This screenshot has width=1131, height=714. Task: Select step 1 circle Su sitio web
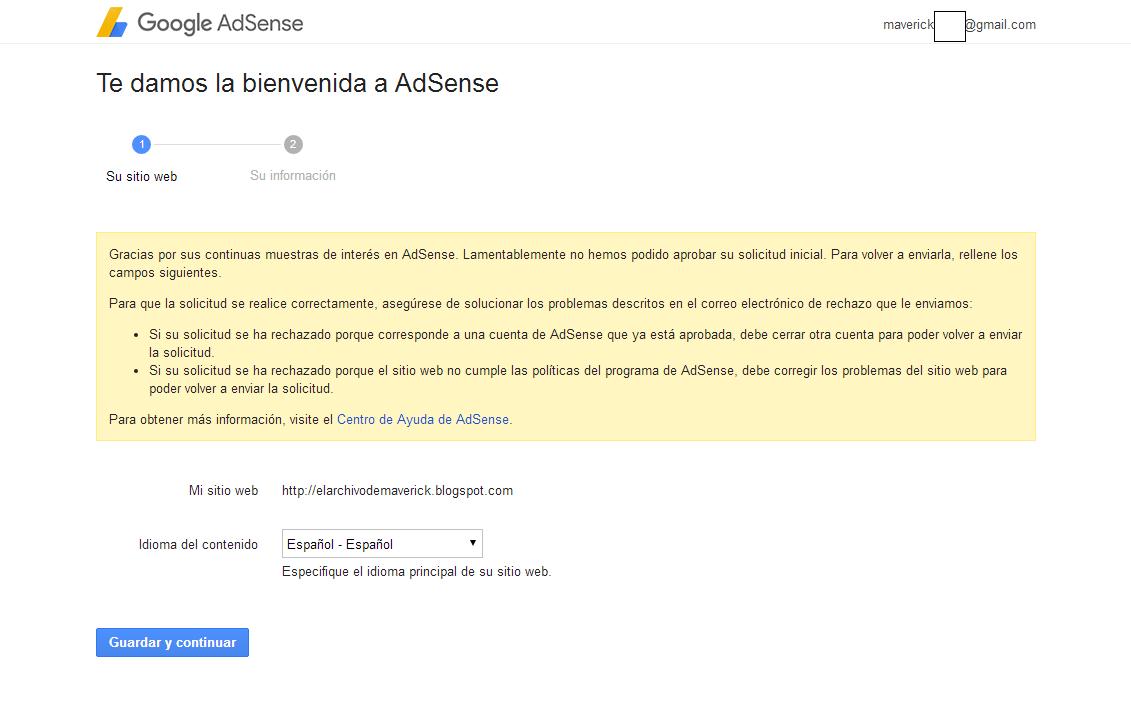coord(141,144)
